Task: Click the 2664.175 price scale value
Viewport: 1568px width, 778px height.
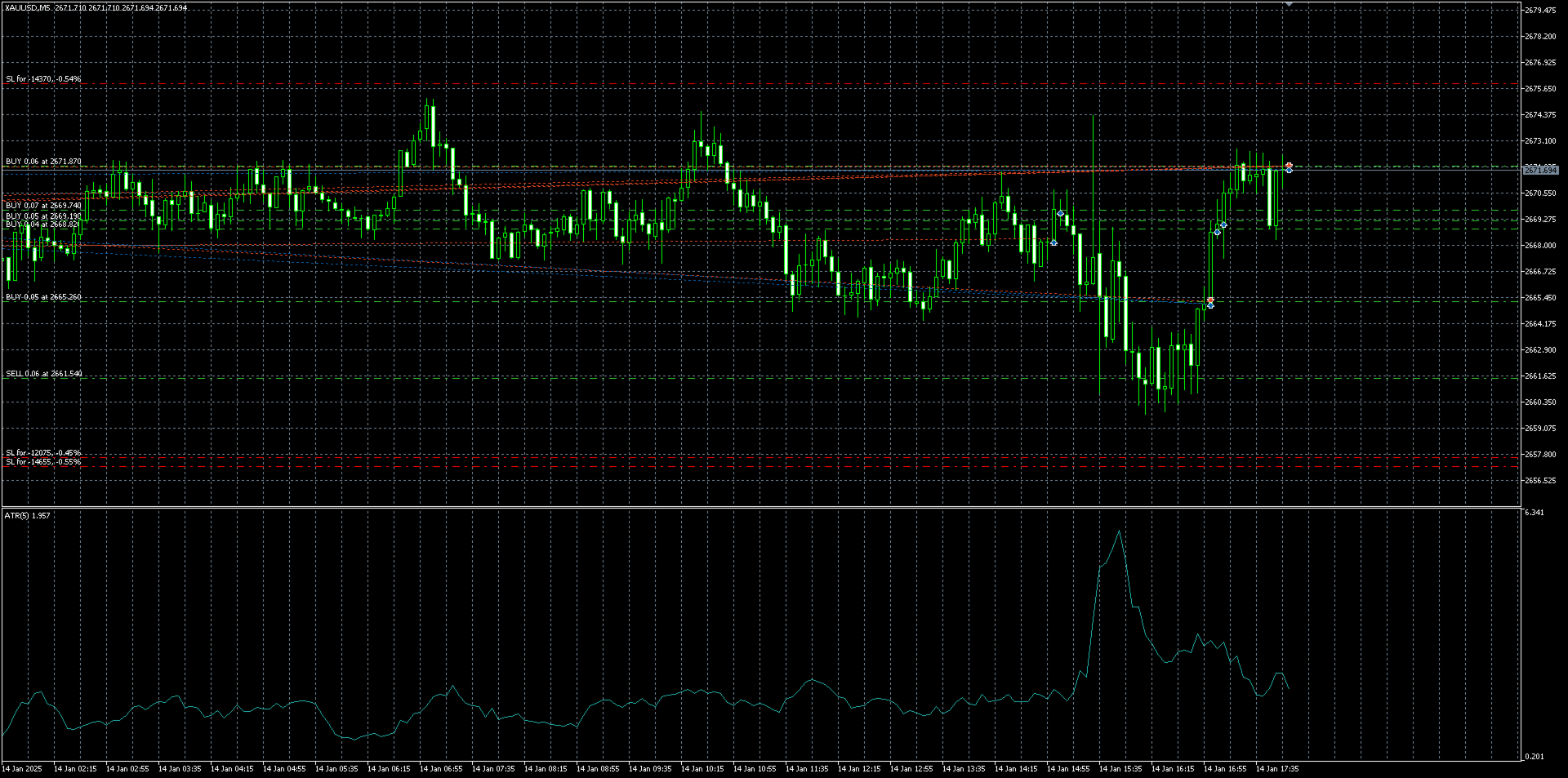Action: coord(1540,324)
